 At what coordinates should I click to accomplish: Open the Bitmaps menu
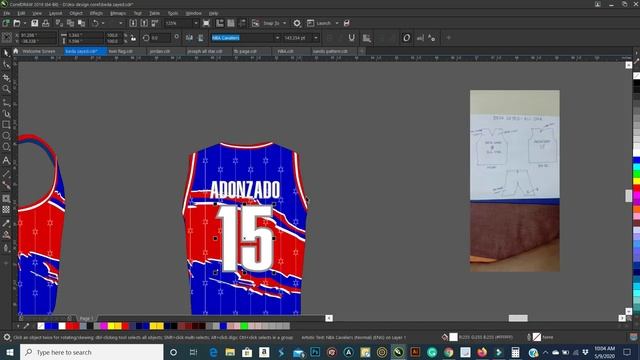pos(118,13)
